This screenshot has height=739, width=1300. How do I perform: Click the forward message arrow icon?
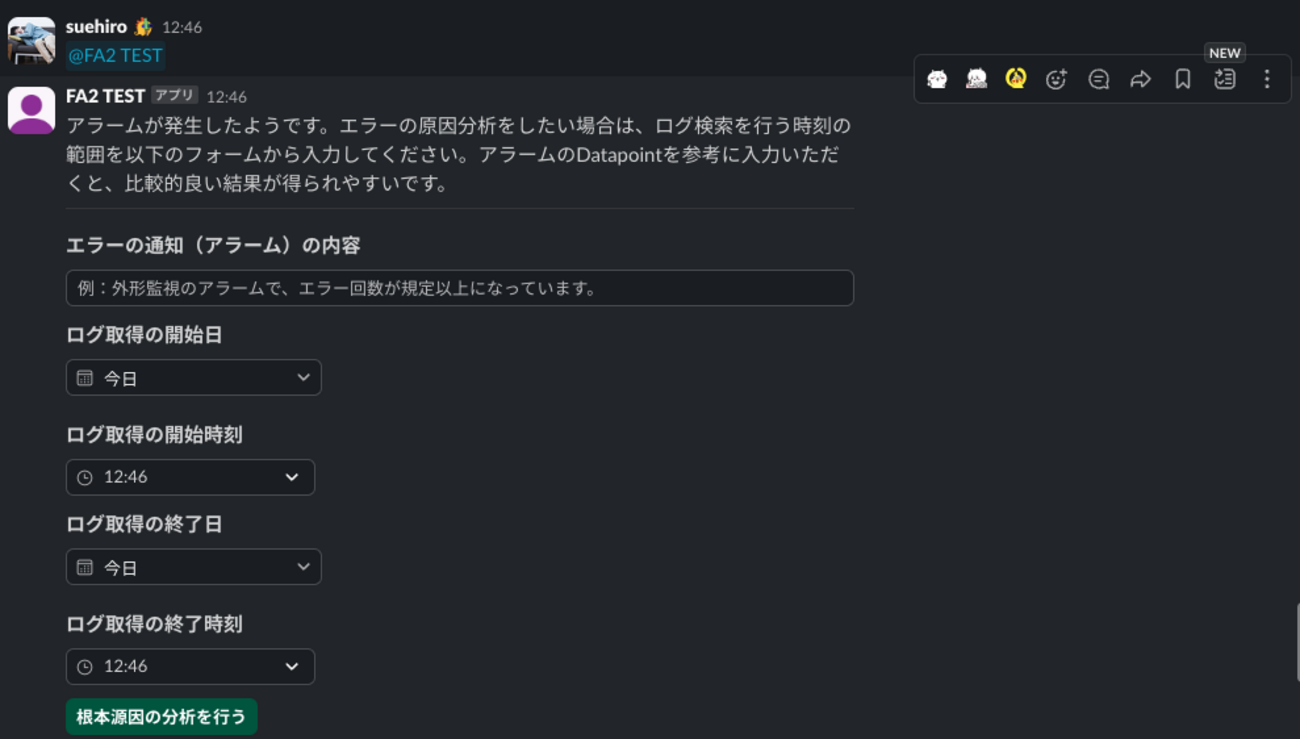1140,80
